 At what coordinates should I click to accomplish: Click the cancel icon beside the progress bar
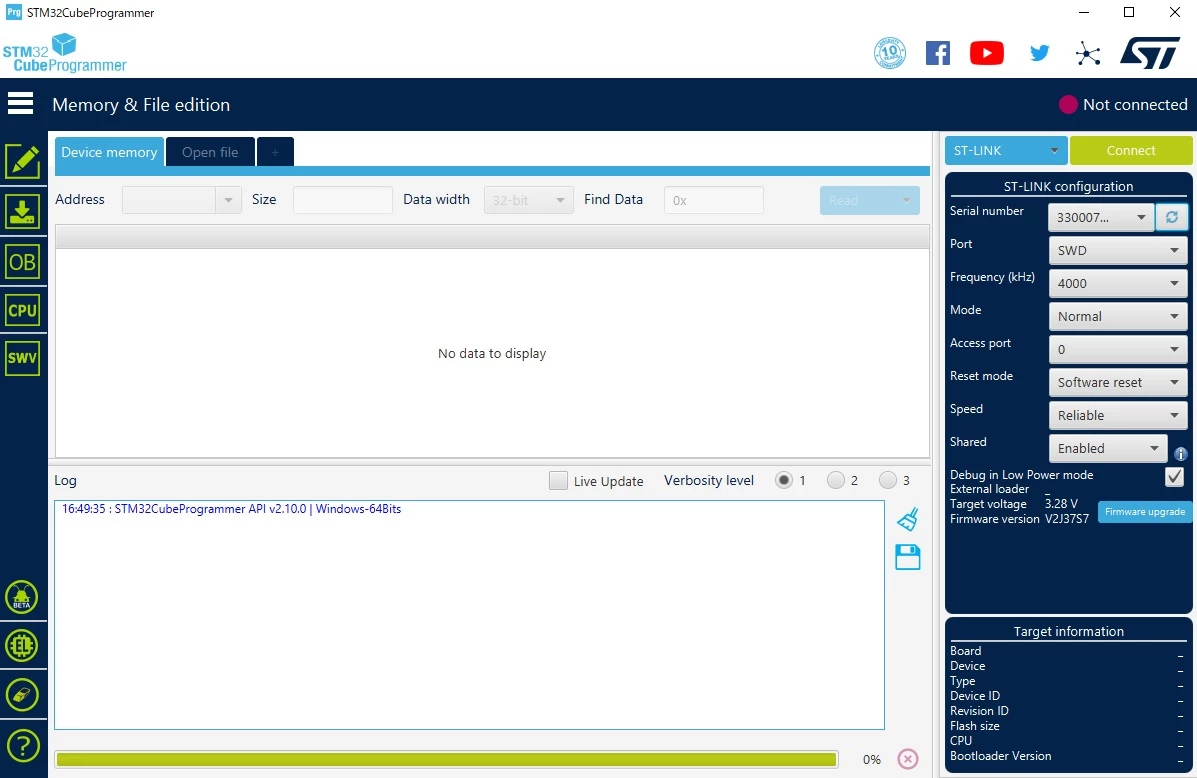[908, 759]
